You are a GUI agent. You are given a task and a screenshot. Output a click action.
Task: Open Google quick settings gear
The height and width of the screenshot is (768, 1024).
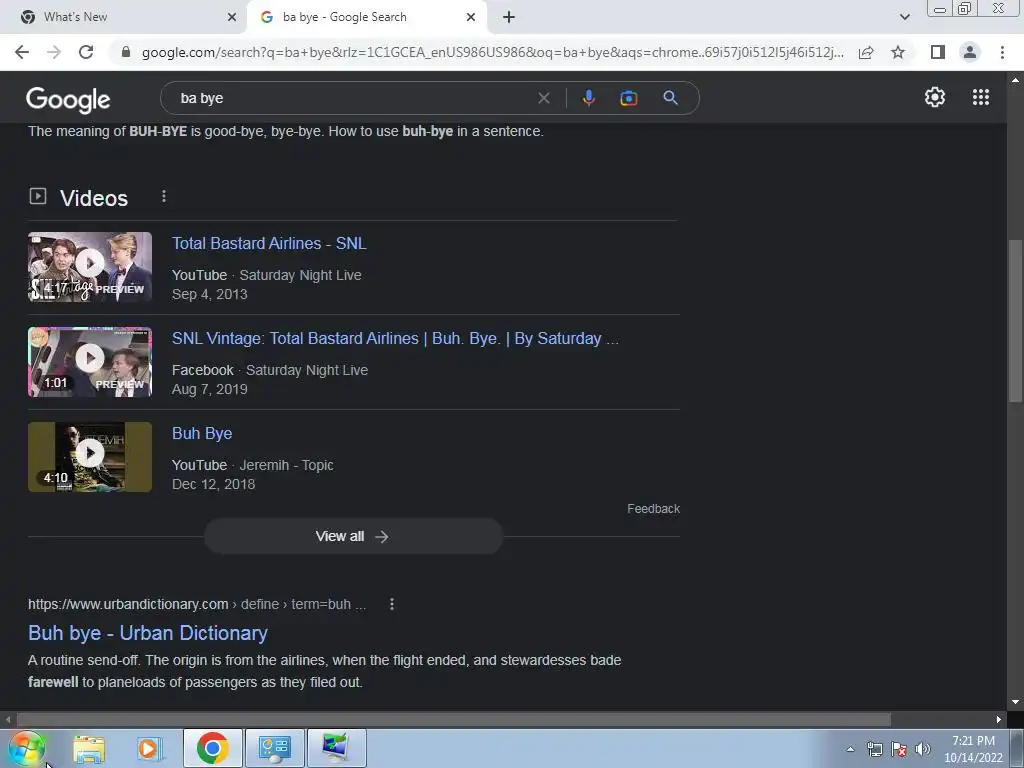935,97
